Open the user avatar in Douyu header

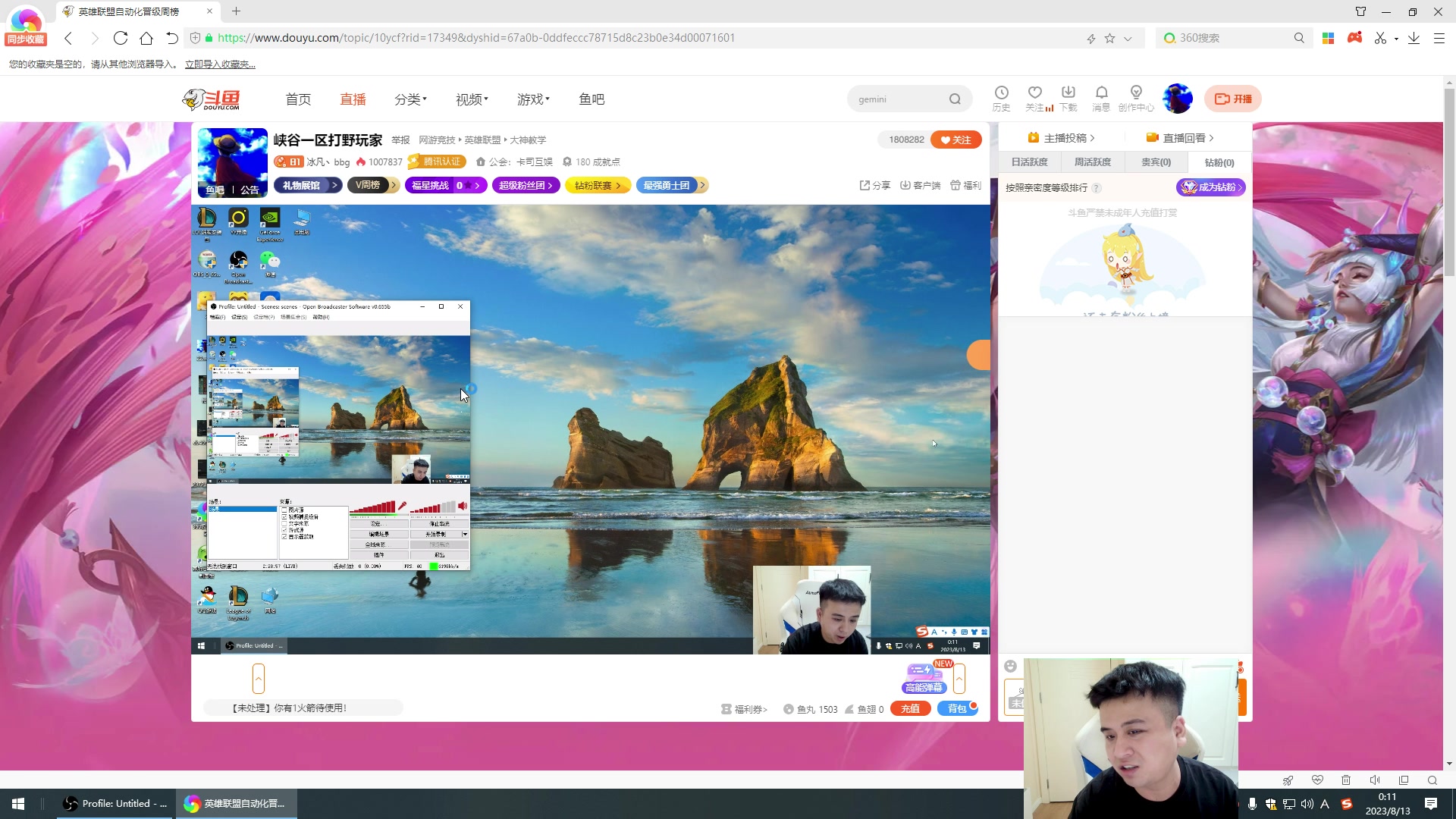tap(1178, 99)
